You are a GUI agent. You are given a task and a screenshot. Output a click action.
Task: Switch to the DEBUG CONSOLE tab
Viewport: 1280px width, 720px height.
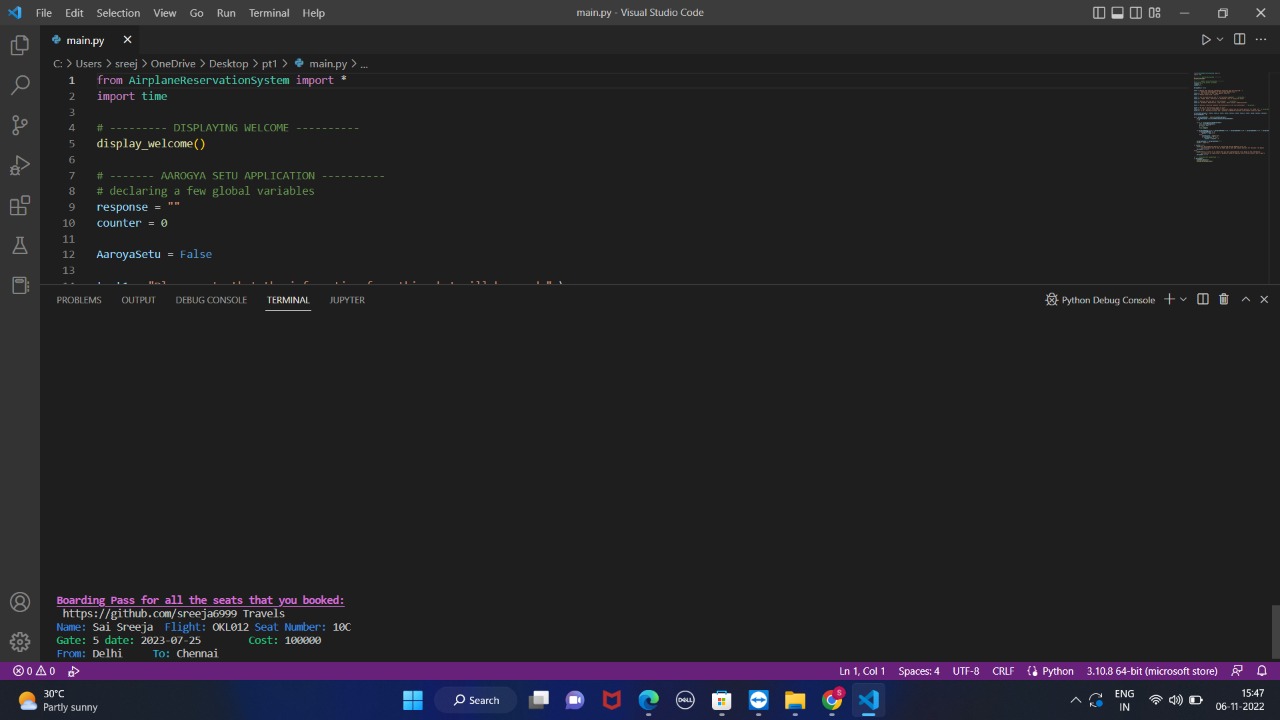click(x=210, y=300)
